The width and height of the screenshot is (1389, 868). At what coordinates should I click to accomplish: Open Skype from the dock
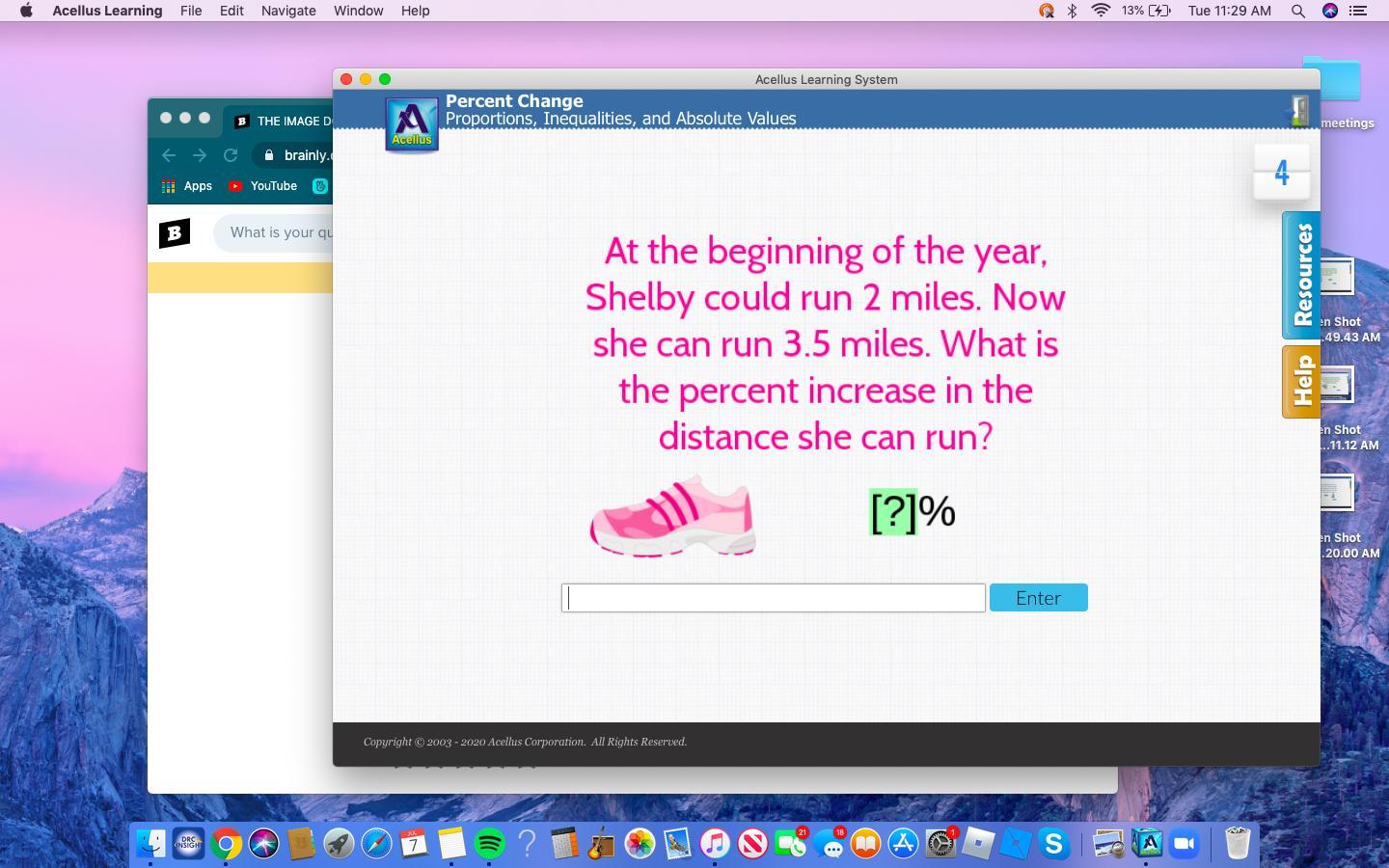coord(1053,844)
